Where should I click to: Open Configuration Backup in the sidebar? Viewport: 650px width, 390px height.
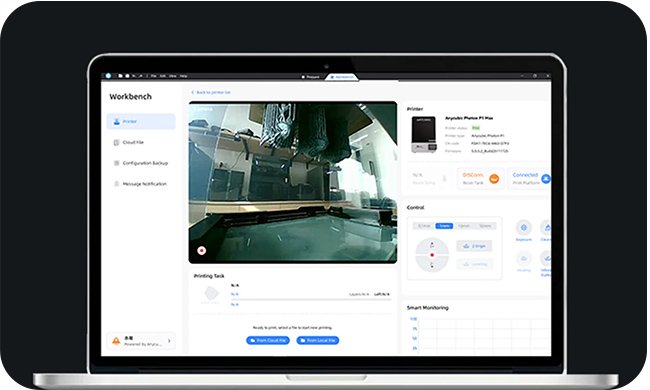click(141, 163)
